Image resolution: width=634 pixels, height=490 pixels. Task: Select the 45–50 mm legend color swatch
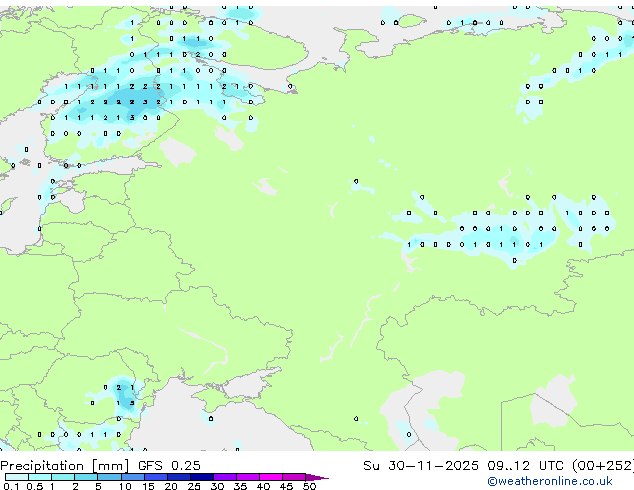point(294,477)
